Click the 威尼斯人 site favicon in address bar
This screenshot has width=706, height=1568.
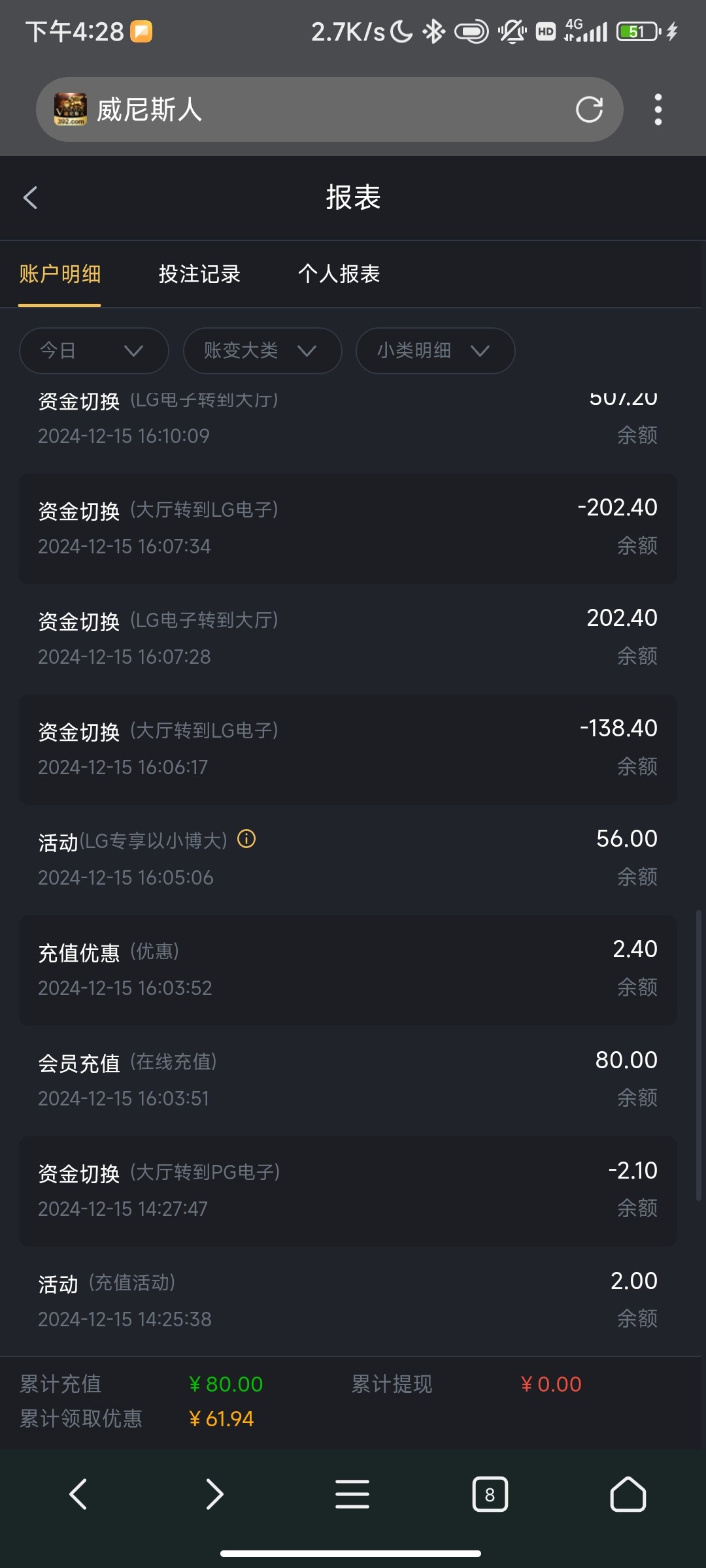tap(71, 109)
